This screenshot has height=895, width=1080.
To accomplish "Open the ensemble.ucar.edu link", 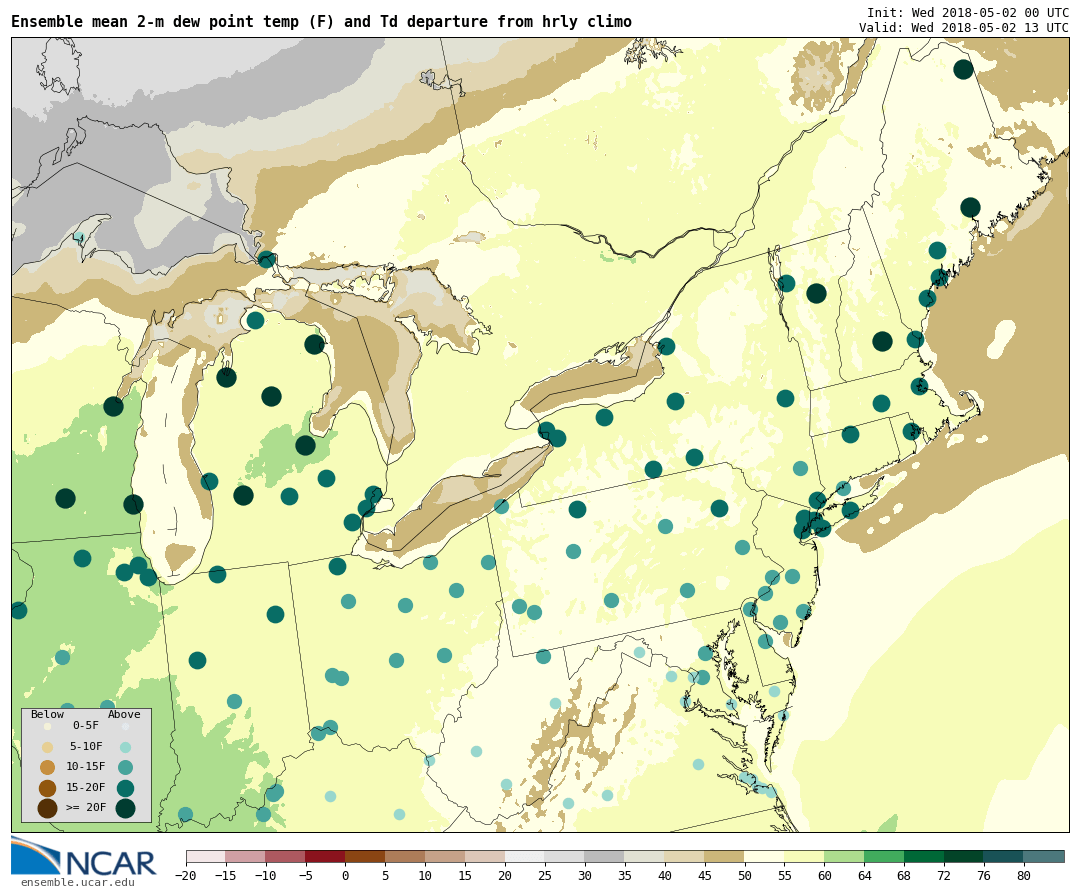I will tap(77, 882).
